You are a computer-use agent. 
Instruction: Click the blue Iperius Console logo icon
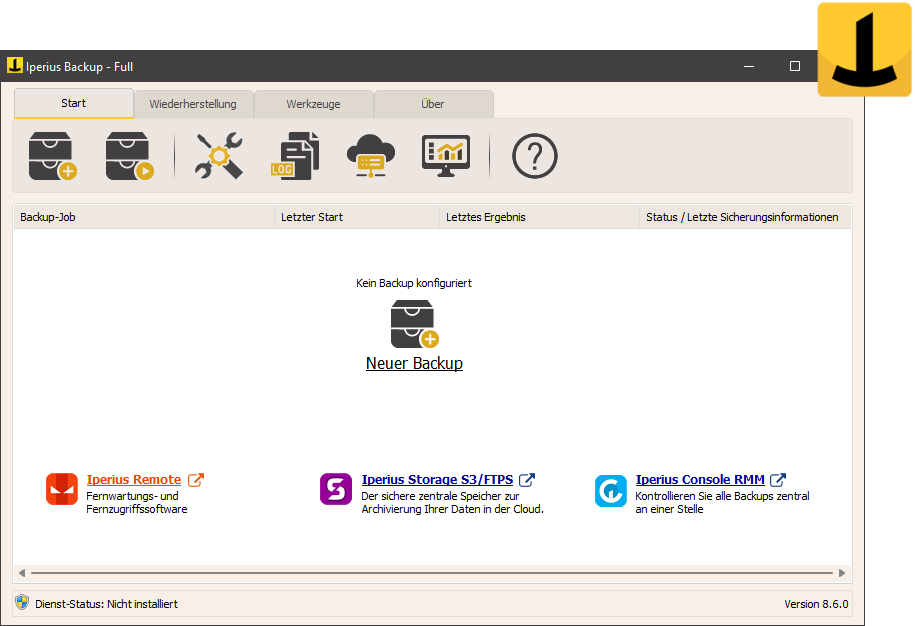610,491
